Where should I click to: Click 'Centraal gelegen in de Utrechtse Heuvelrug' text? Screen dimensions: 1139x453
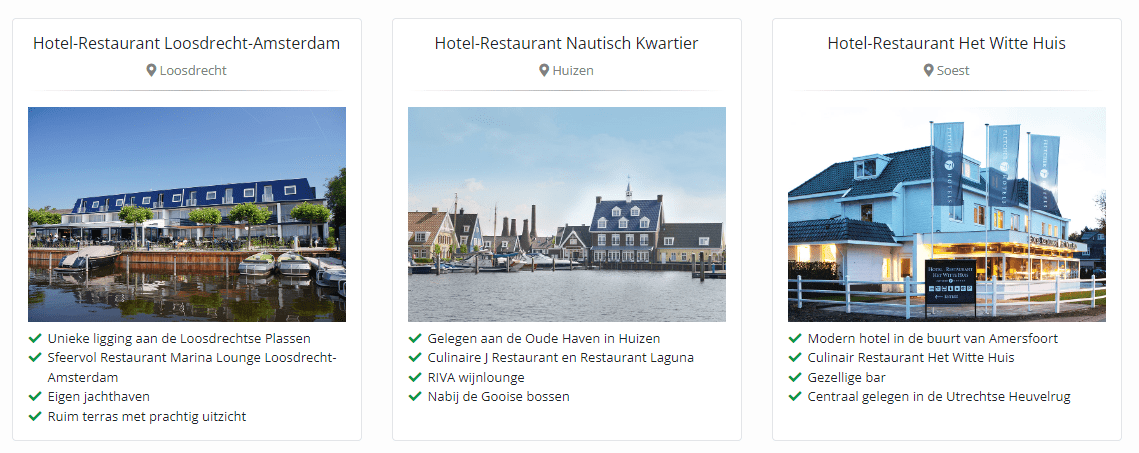point(939,396)
